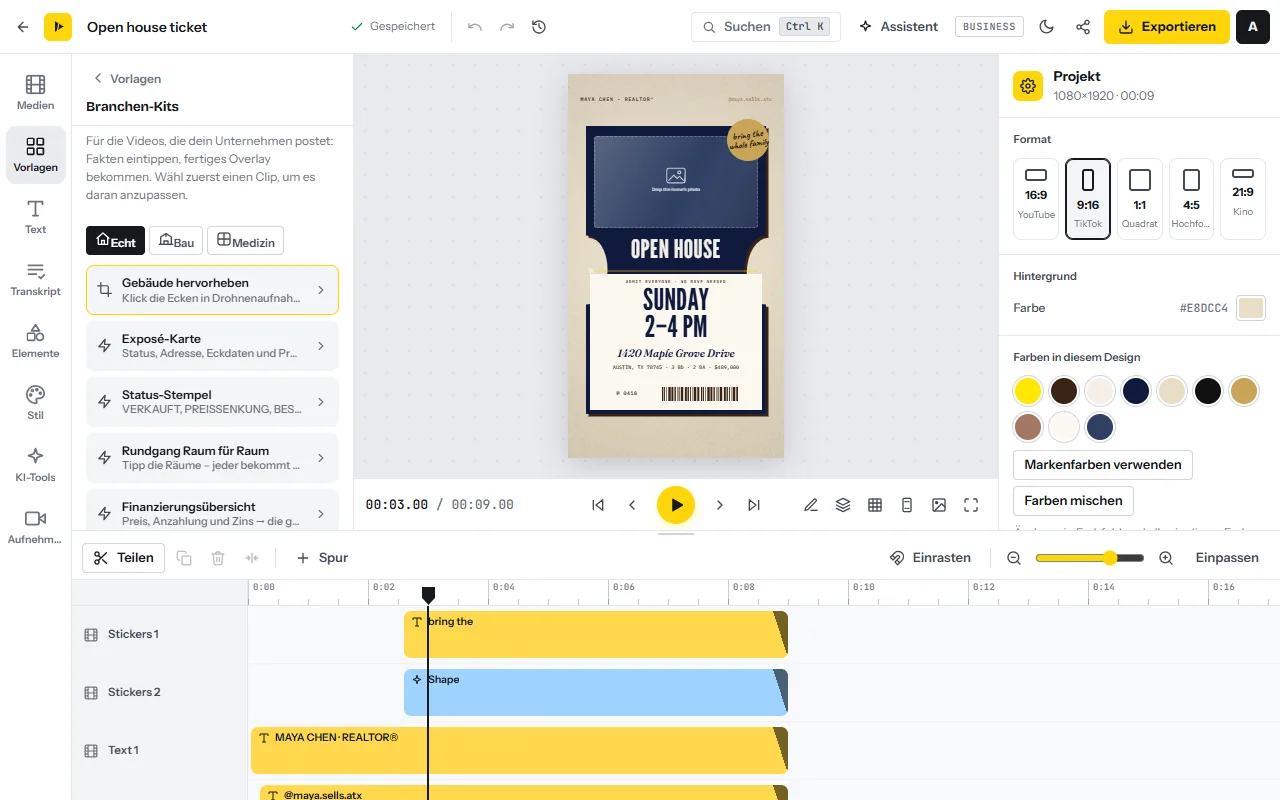Choose 4:5 Hochformat format
This screenshot has height=800, width=1280.
click(x=1191, y=198)
